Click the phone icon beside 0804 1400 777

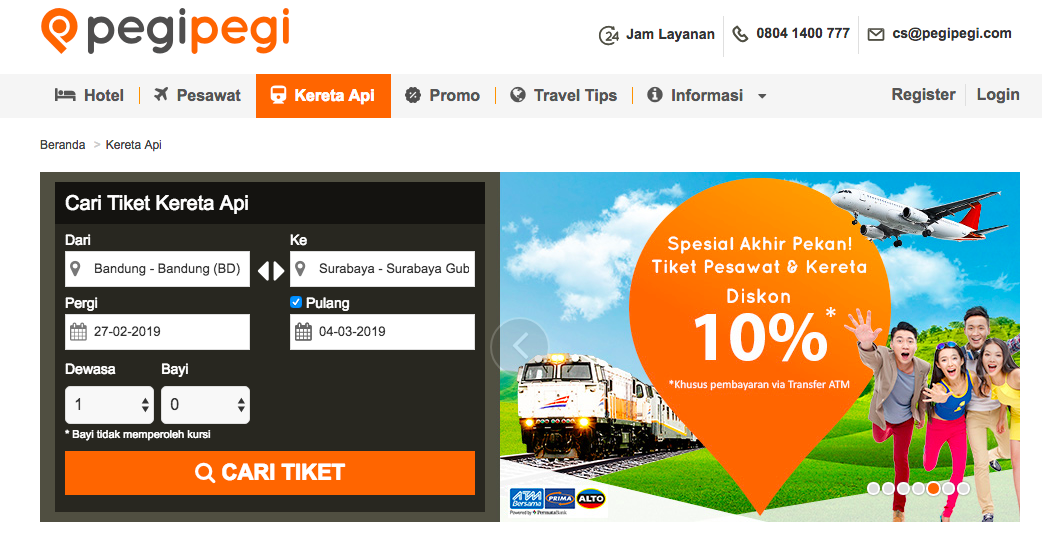pos(740,34)
